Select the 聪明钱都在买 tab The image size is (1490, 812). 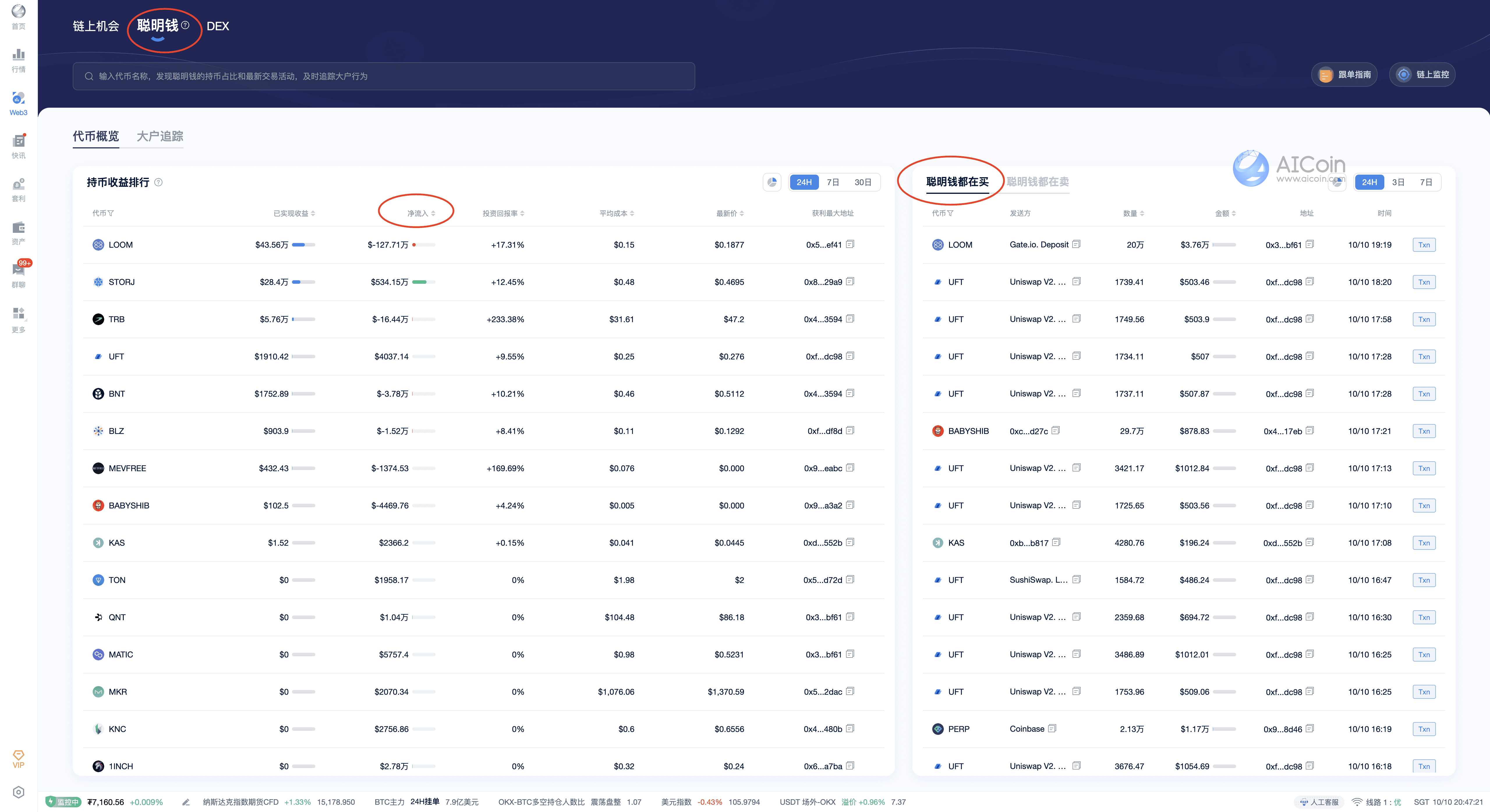(957, 182)
